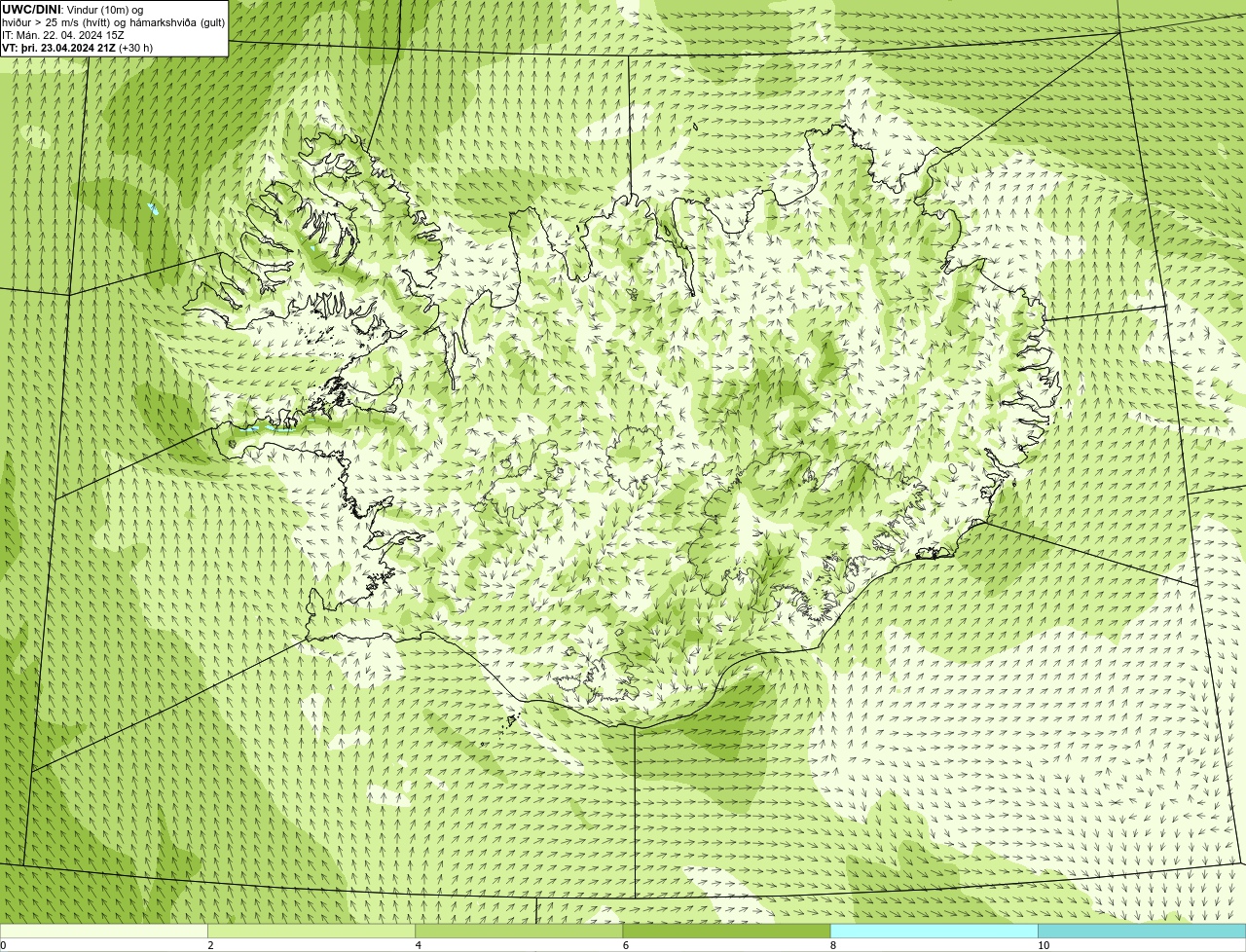Click the title line "UWC/DINI: Vindur (10m) og"

point(73,10)
